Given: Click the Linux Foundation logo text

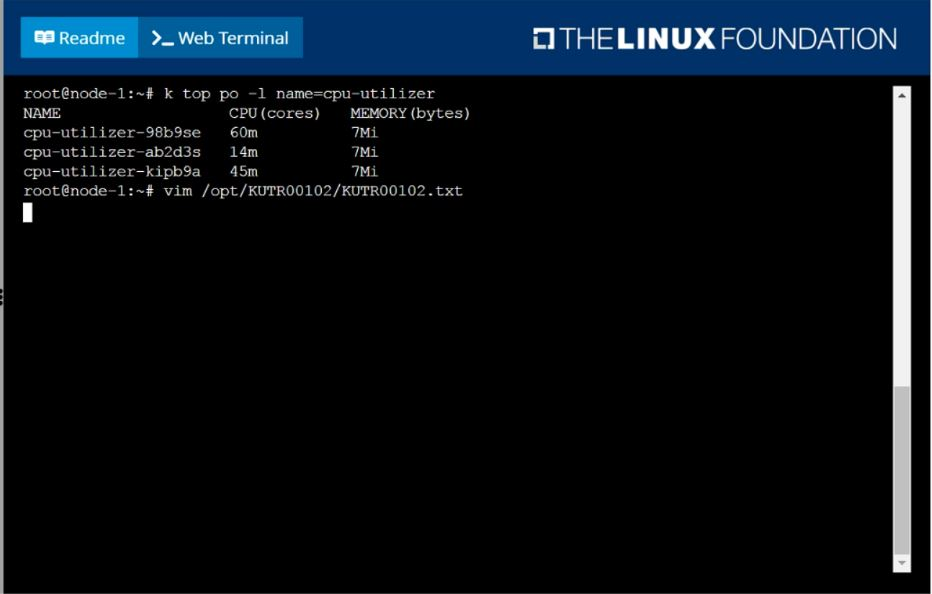Looking at the screenshot, I should tap(727, 39).
